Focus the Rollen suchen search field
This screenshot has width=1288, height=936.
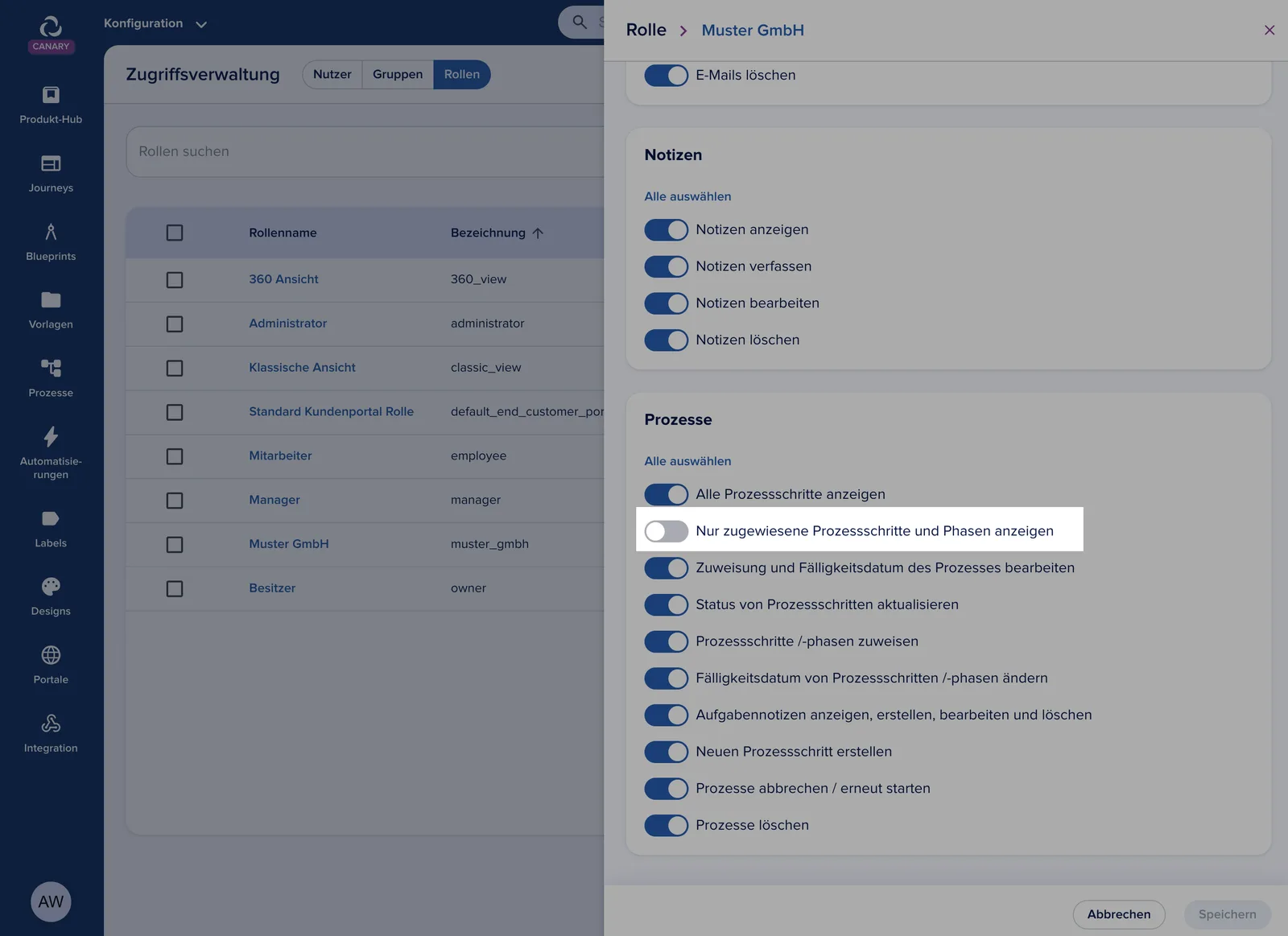click(365, 151)
